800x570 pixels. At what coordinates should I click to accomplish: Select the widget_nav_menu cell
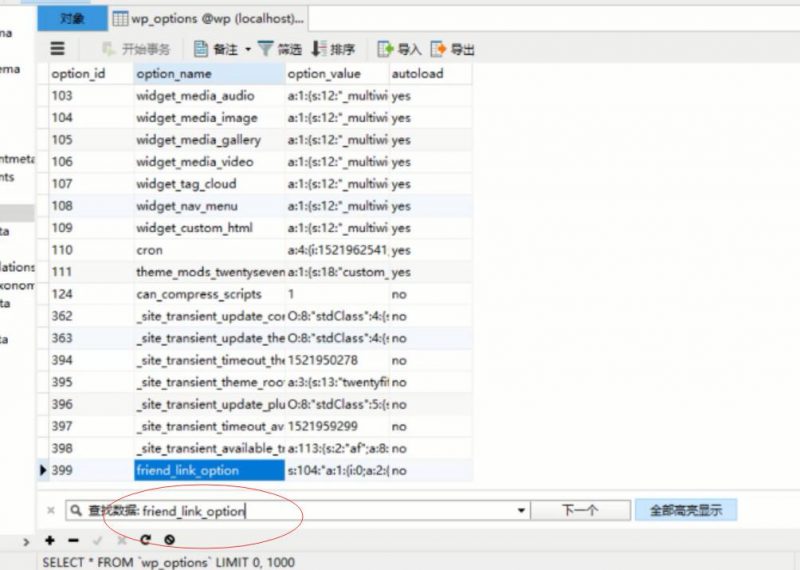point(209,206)
